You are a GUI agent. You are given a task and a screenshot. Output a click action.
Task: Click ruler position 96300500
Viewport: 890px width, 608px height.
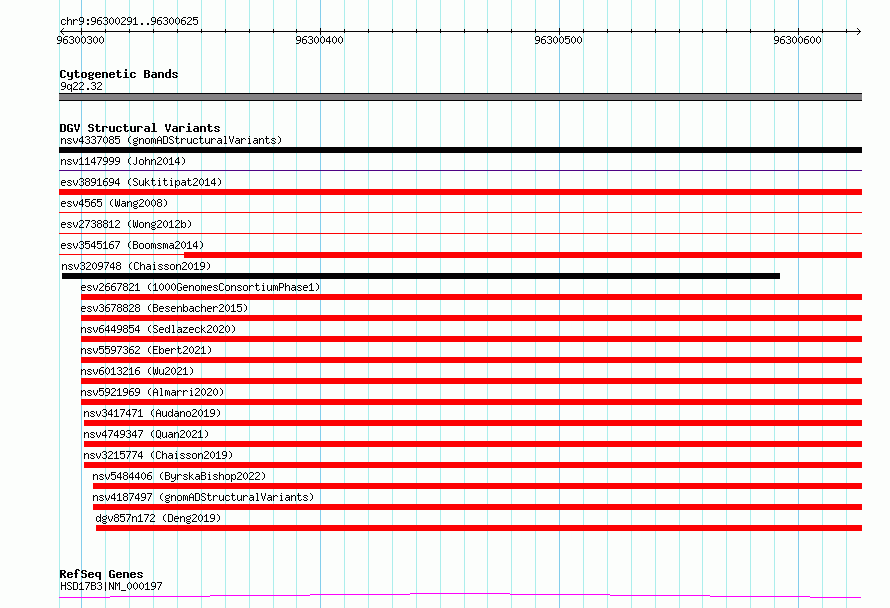click(559, 40)
